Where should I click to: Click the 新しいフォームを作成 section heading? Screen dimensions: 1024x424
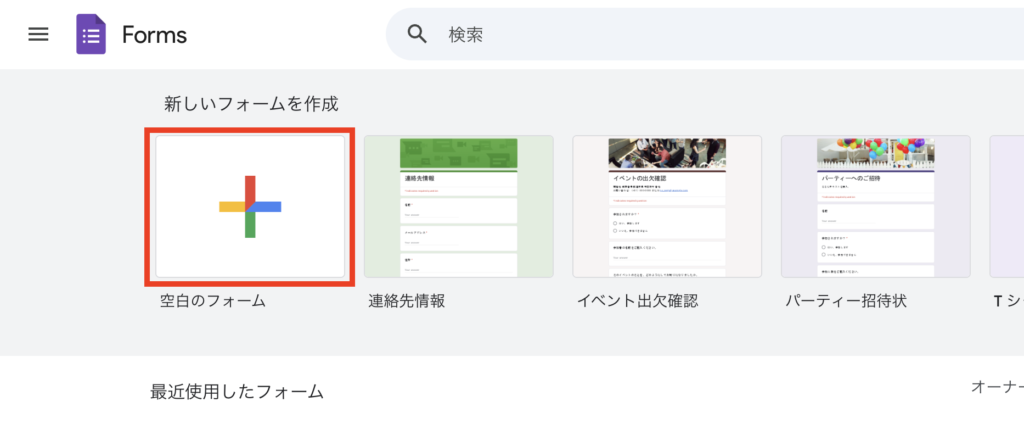pos(251,103)
